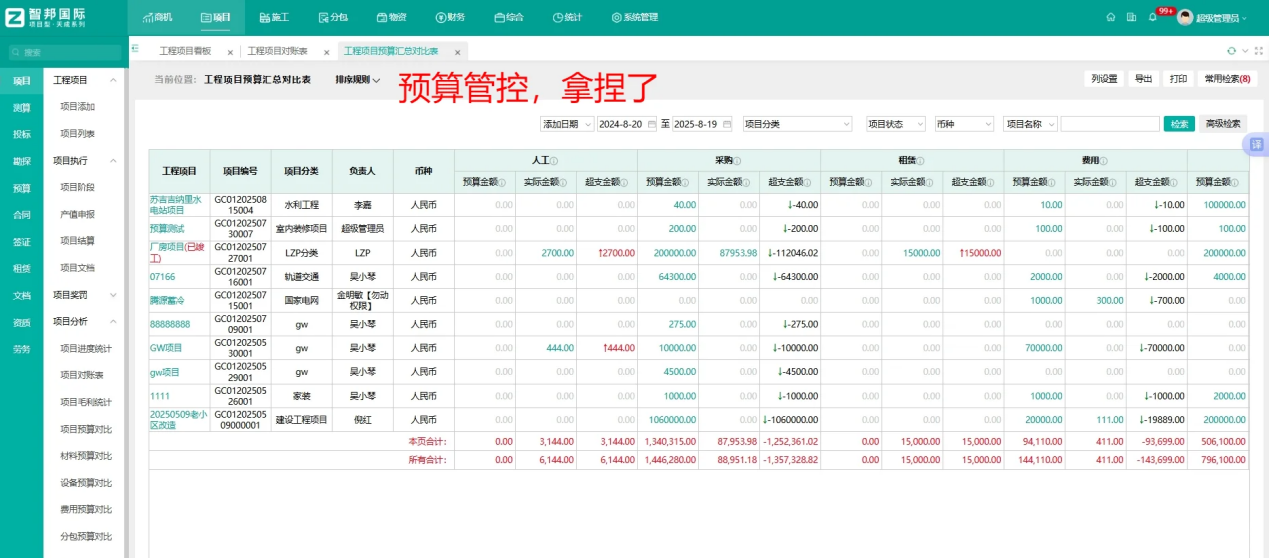Collapse the 项目分析 sidebar group
The height and width of the screenshot is (558, 1269).
(113, 321)
